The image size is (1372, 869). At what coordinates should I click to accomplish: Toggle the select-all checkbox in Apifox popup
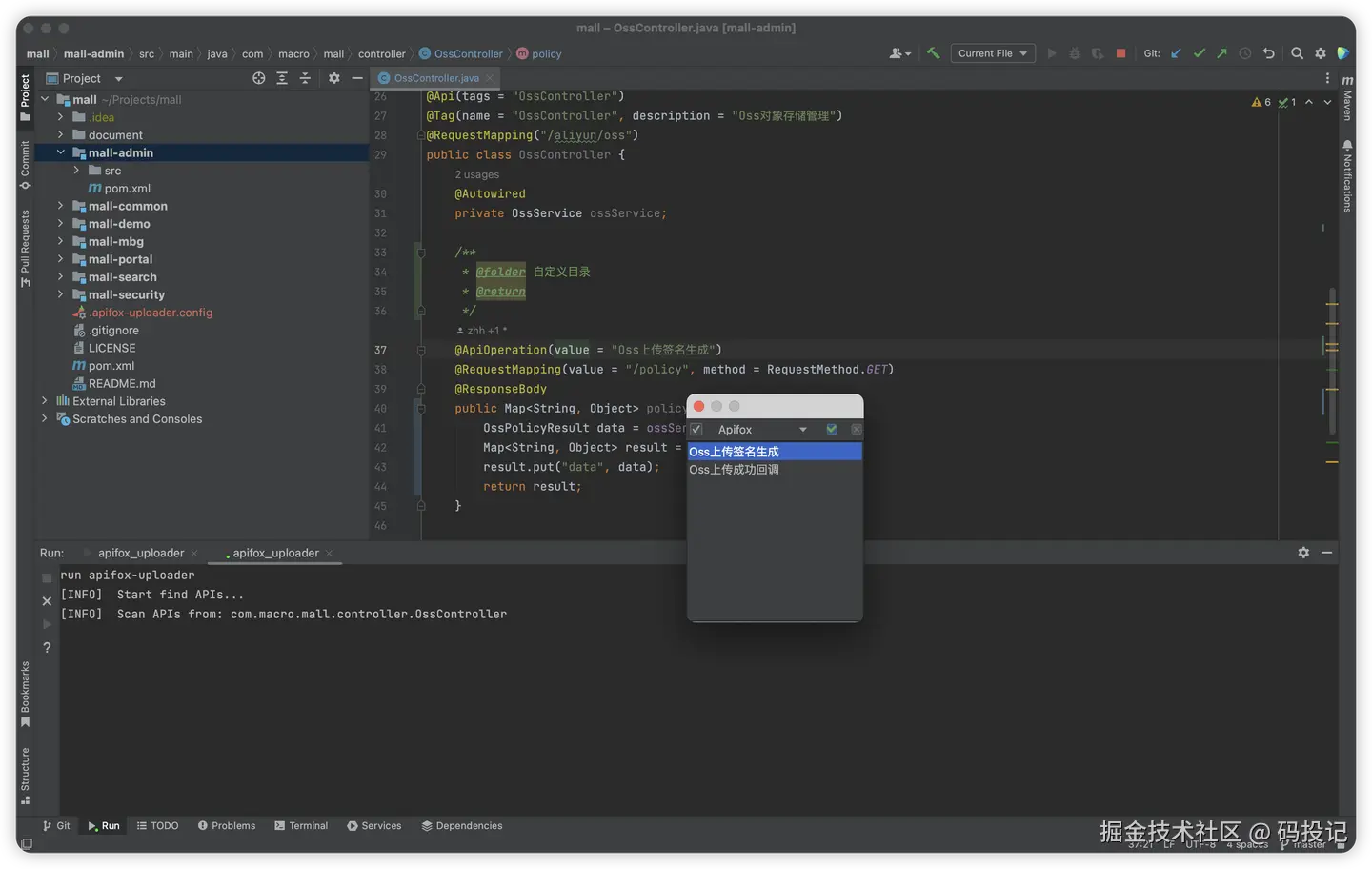(696, 430)
